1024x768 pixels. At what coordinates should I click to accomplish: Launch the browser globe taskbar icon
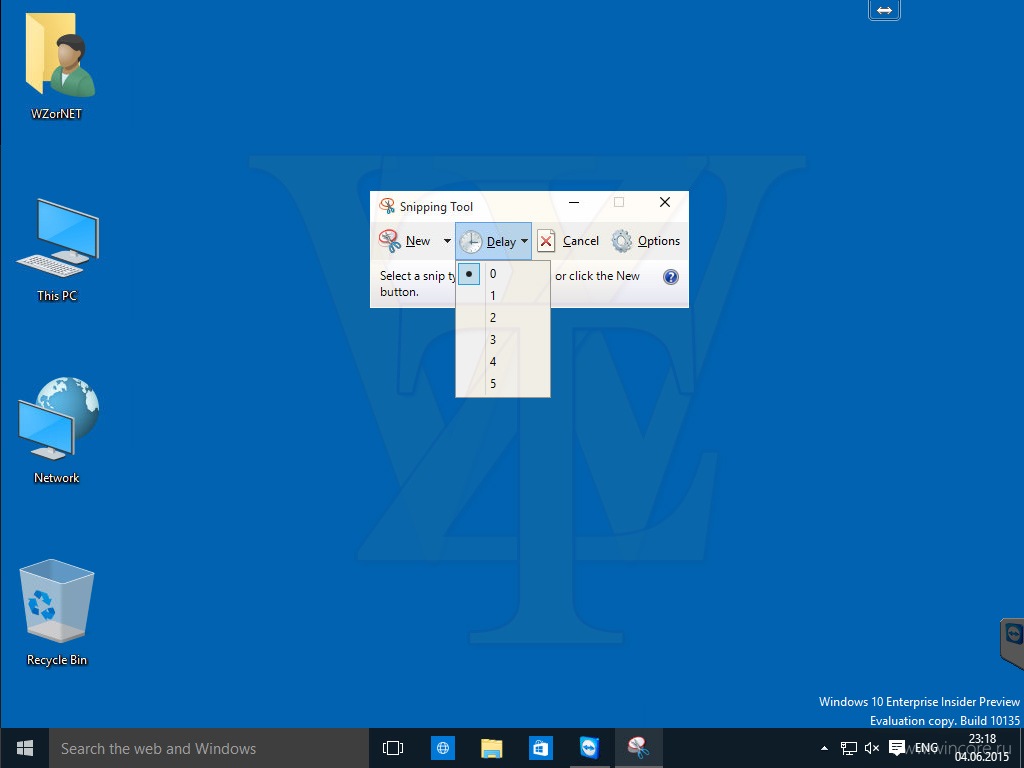click(443, 748)
